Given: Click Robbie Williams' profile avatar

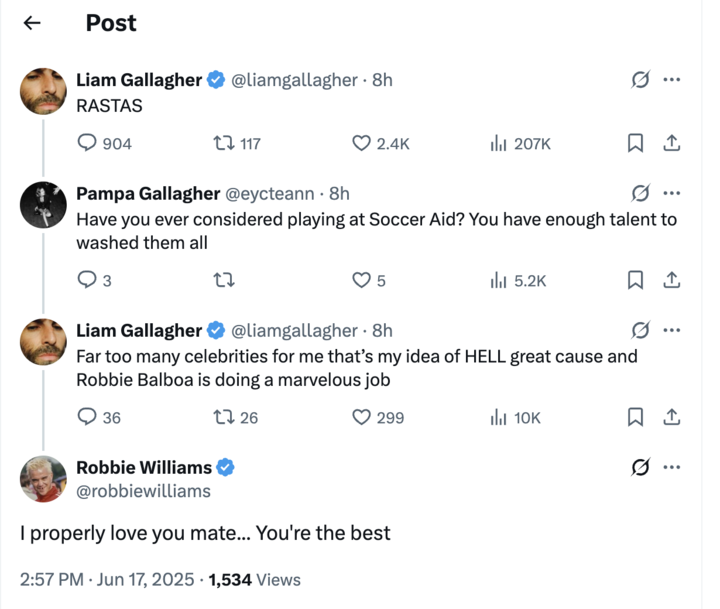Looking at the screenshot, I should pyautogui.click(x=44, y=479).
